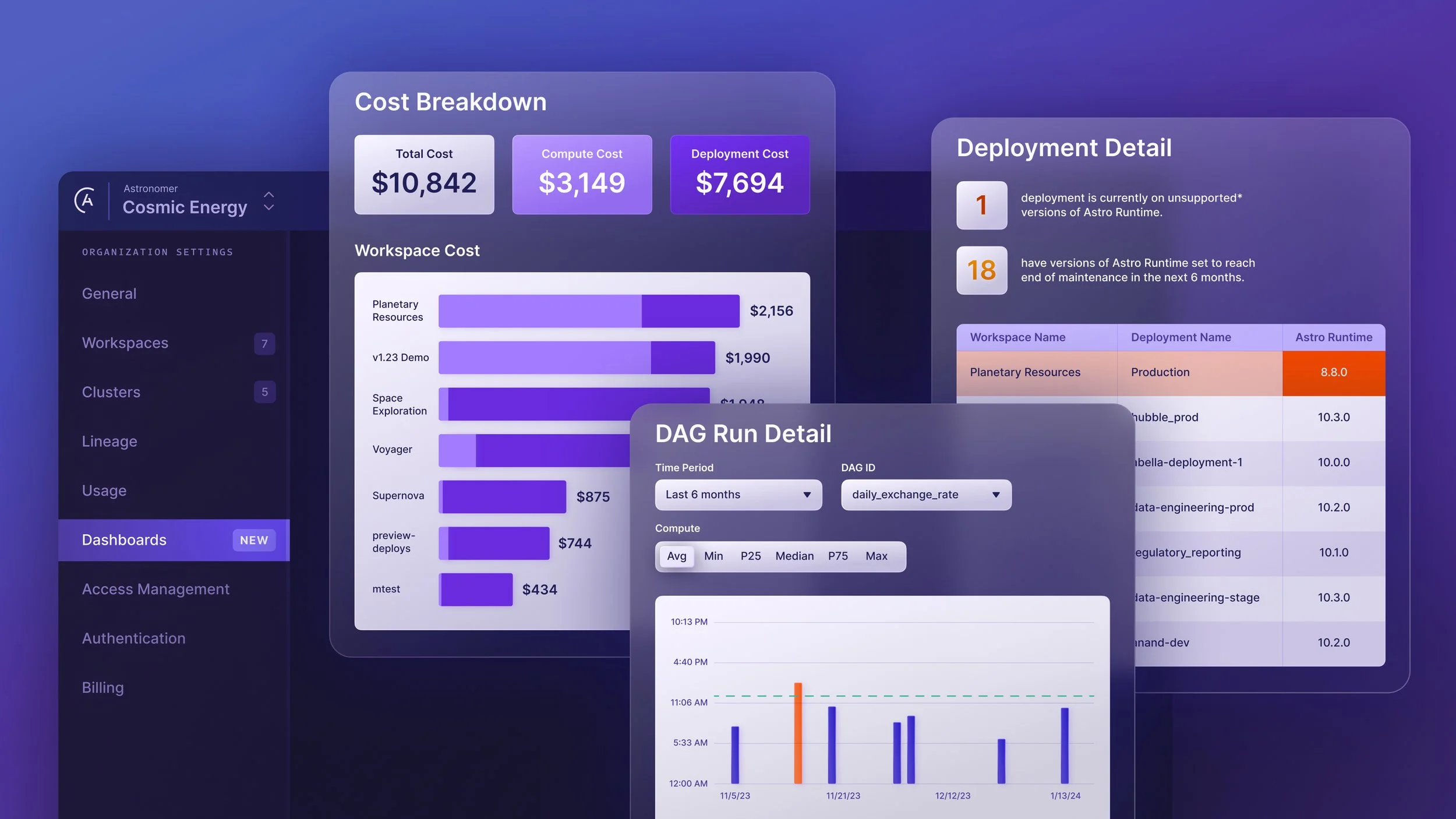Screen dimensions: 1456x819
Task: Click the Workspaces count badge 7
Action: coord(264,344)
